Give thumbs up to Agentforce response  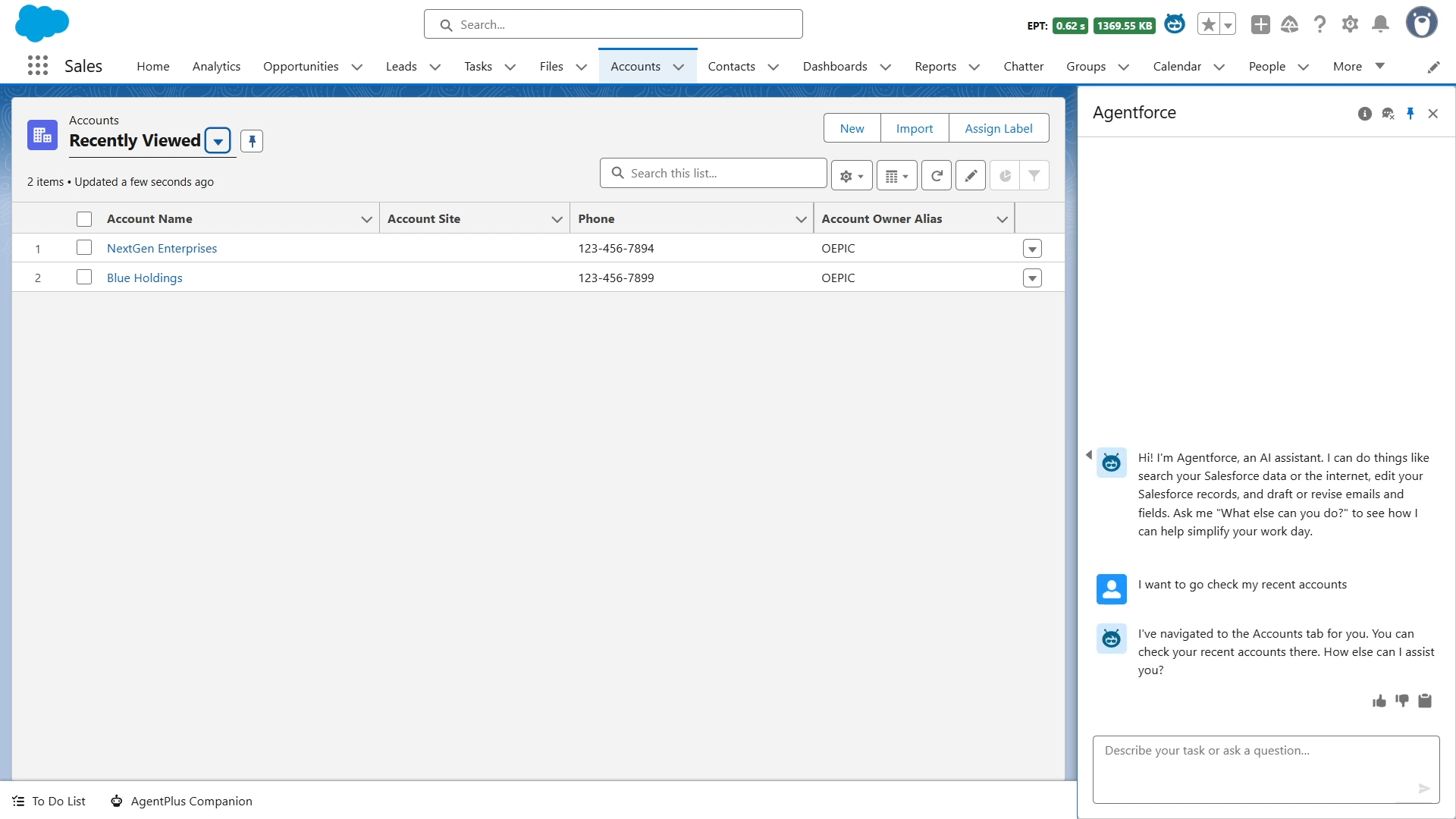point(1379,701)
